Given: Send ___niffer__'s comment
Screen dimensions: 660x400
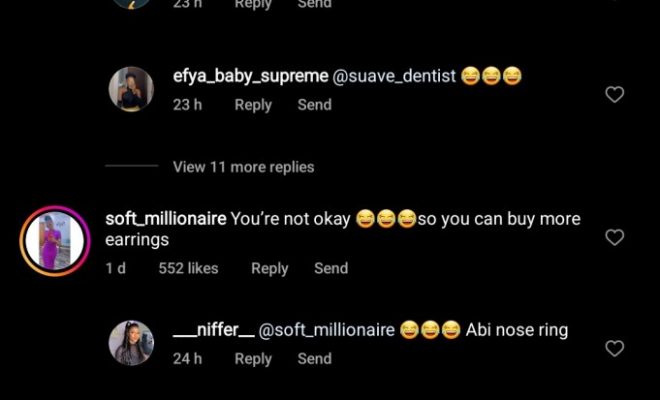Looking at the screenshot, I should click(x=314, y=358).
